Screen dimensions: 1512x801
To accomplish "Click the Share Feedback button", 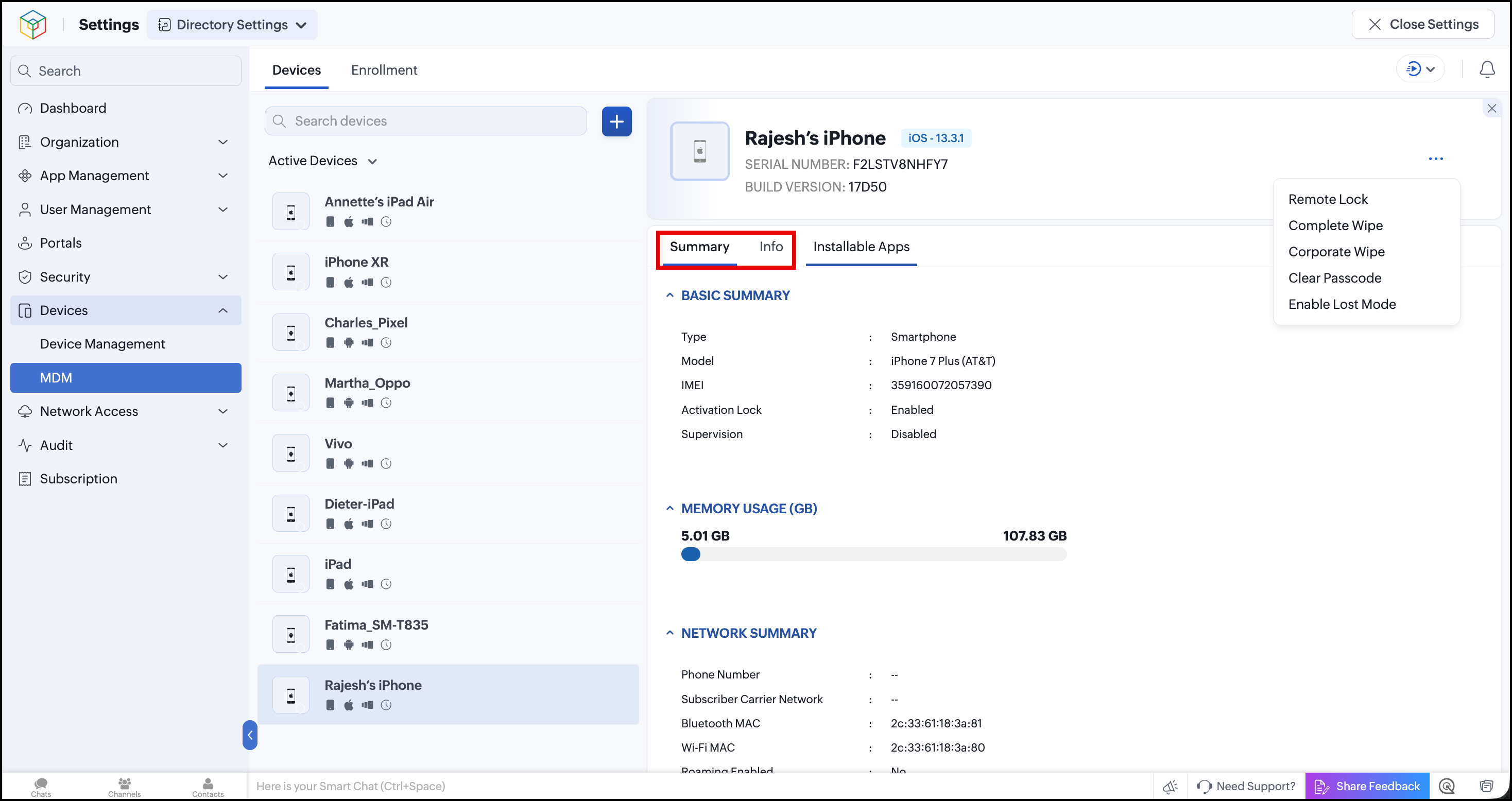I will click(x=1367, y=787).
